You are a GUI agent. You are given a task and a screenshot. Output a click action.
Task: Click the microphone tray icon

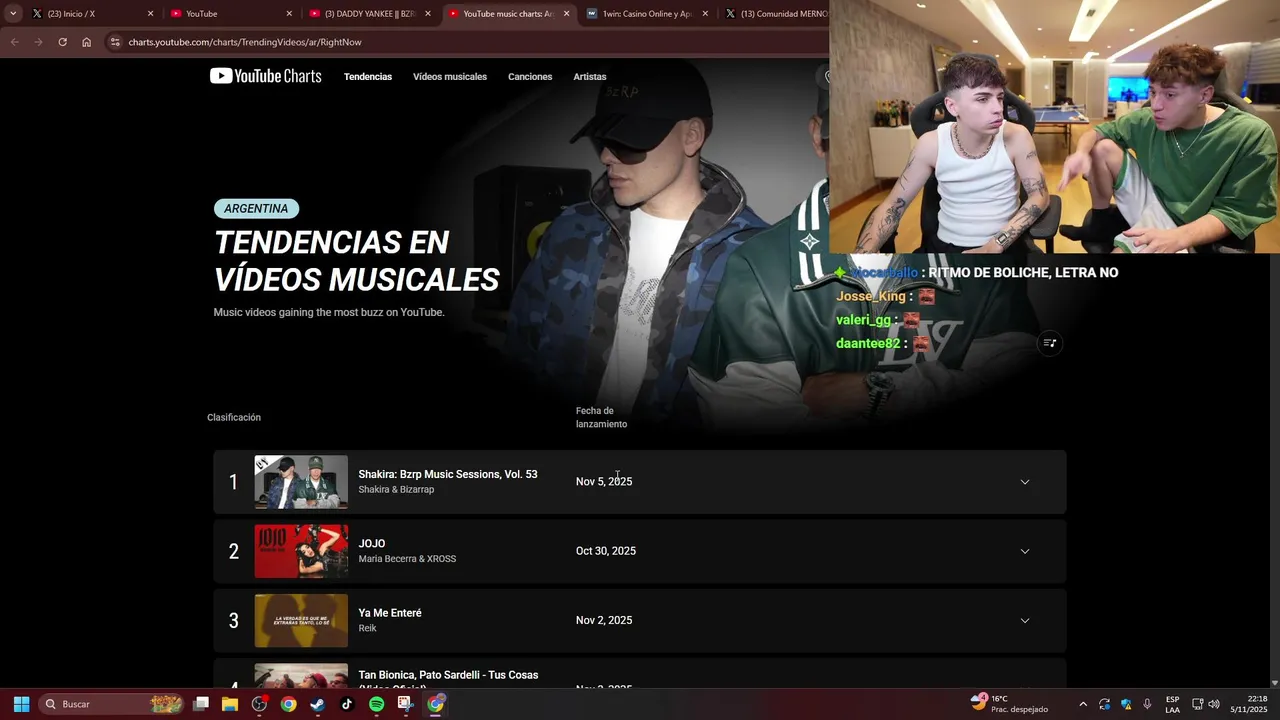(1147, 704)
